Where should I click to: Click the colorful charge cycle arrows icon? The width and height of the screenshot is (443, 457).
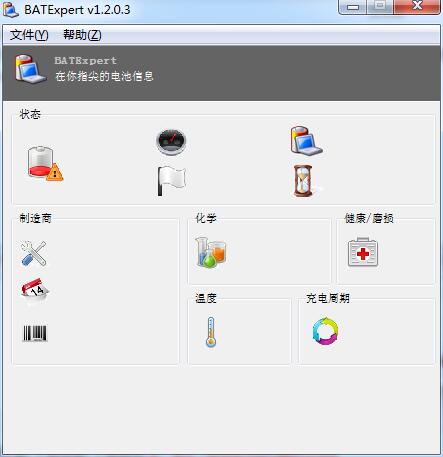click(325, 331)
